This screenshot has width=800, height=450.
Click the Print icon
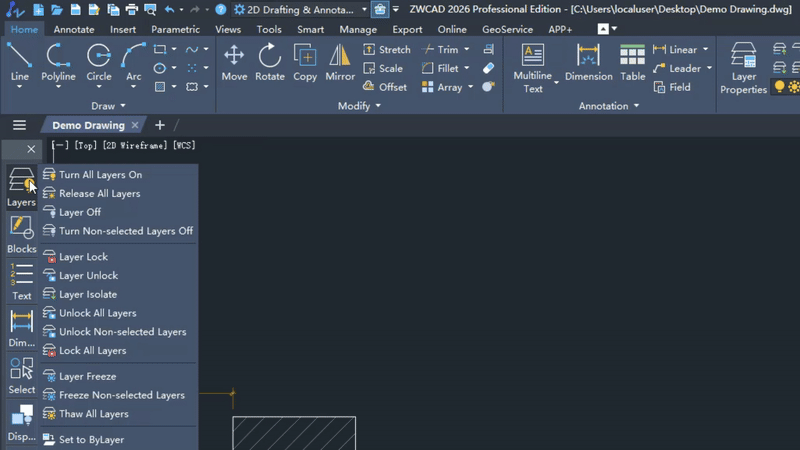[x=132, y=9]
